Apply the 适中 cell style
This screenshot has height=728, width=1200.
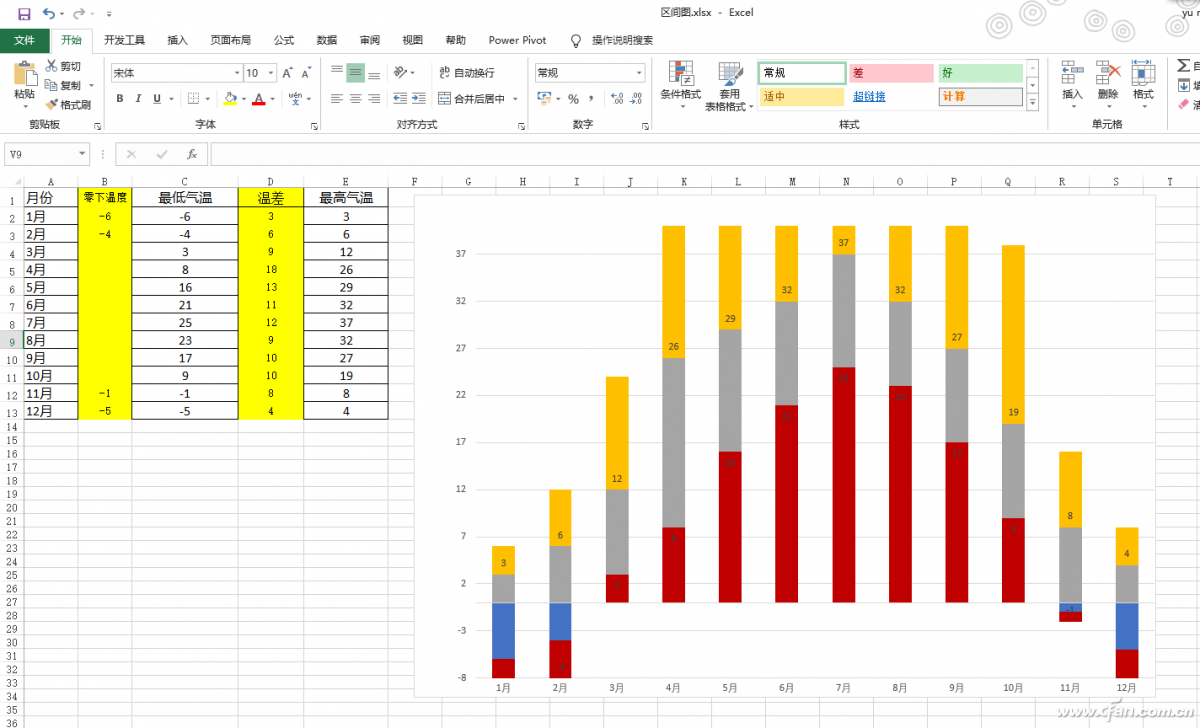click(x=802, y=97)
